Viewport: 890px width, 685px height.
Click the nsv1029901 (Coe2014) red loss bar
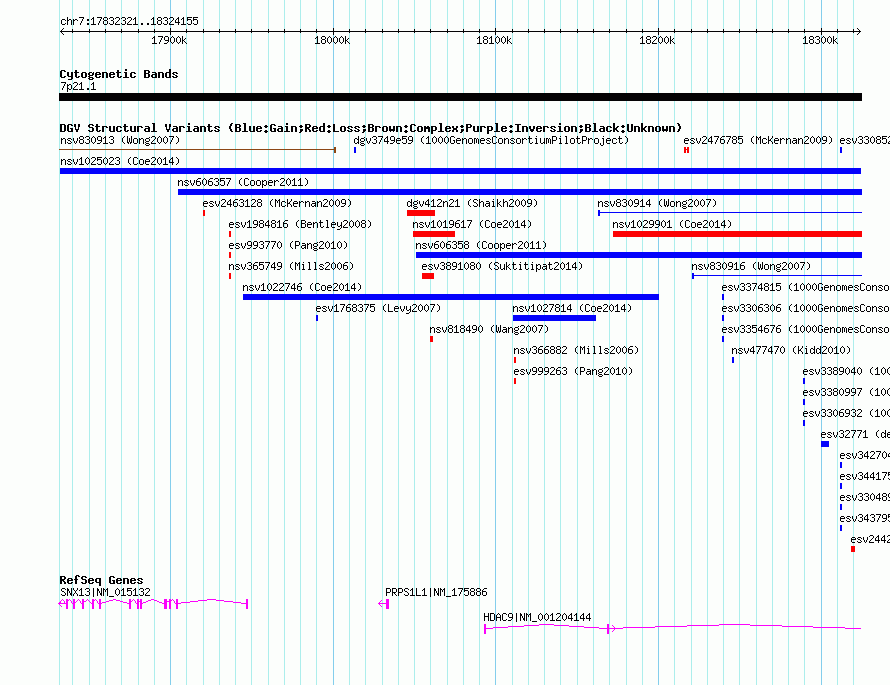(x=737, y=234)
